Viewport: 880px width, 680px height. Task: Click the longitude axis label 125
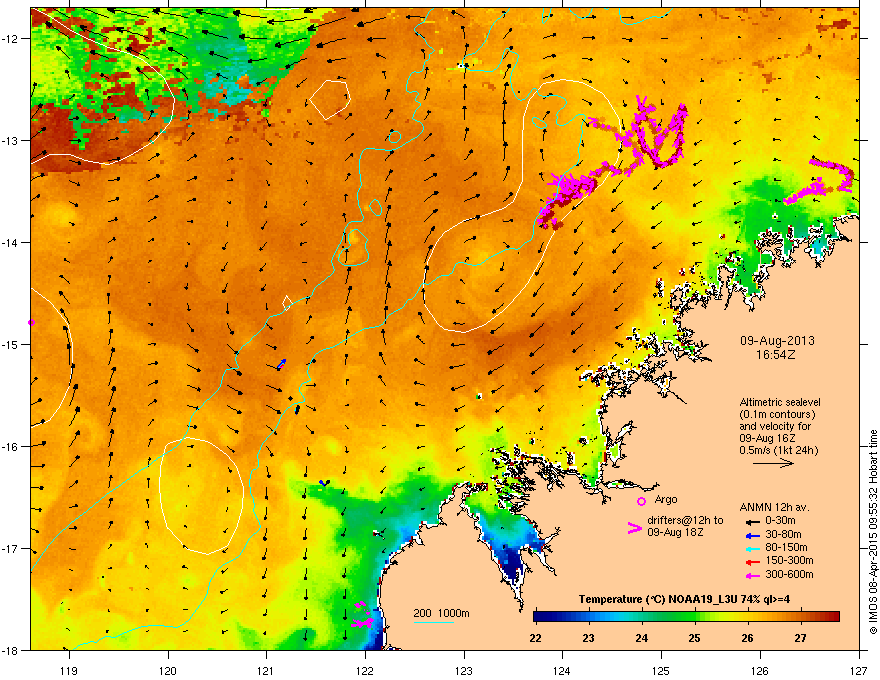point(661,670)
